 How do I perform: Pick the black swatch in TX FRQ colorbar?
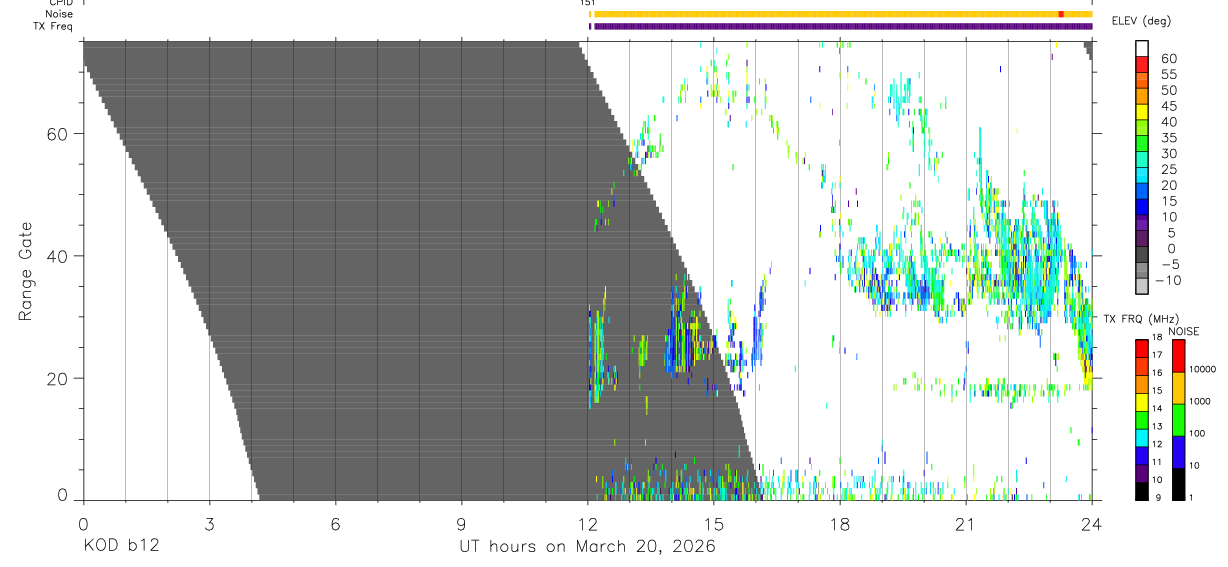[1142, 491]
